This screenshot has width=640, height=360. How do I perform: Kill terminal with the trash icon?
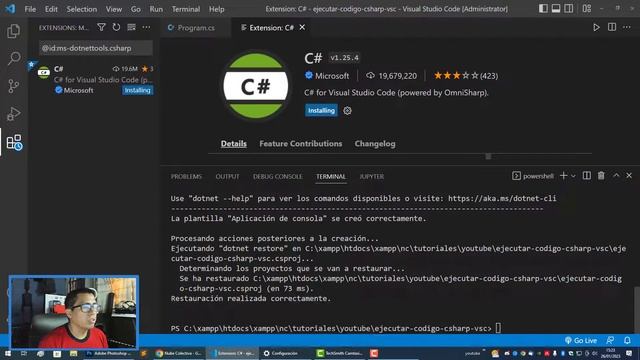(x=601, y=176)
